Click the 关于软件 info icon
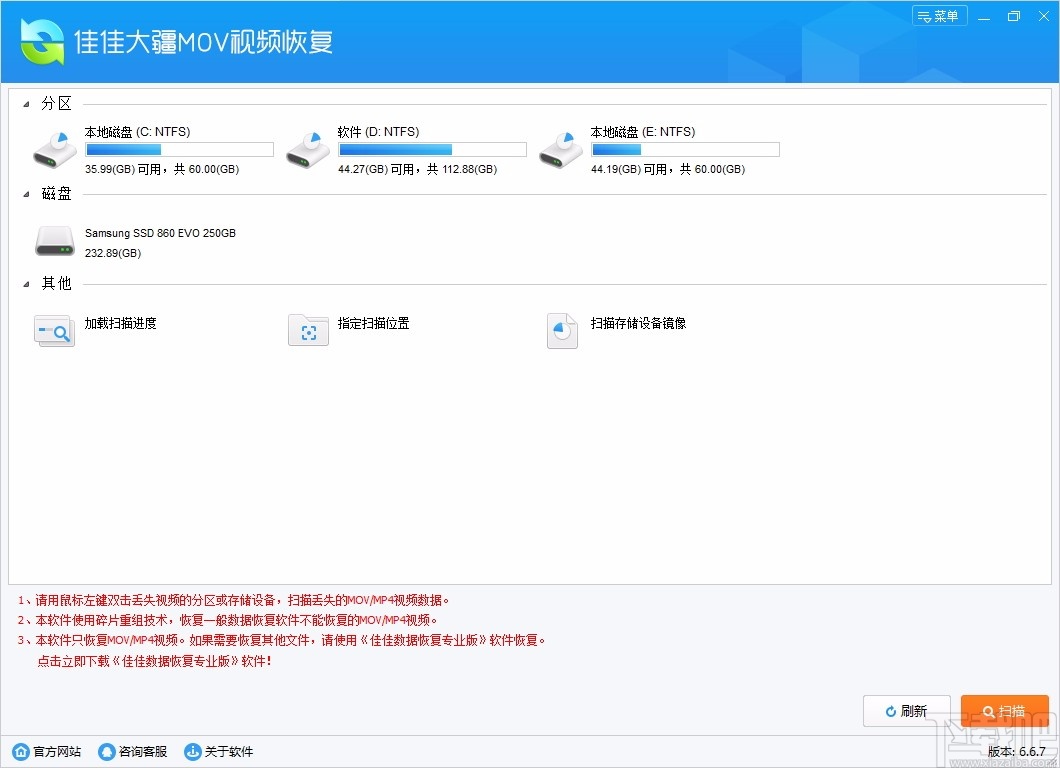The image size is (1060, 768). pos(190,751)
